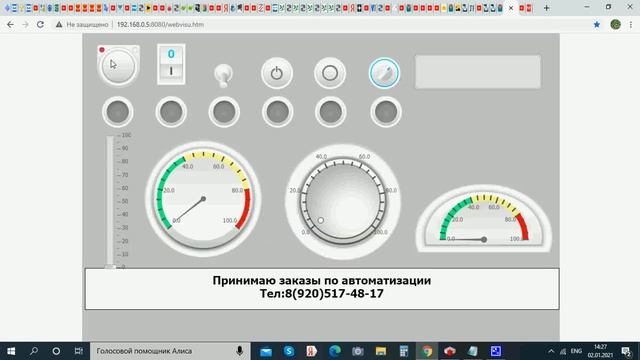
Task: Open the blue square app on taskbar
Action: 496,351
